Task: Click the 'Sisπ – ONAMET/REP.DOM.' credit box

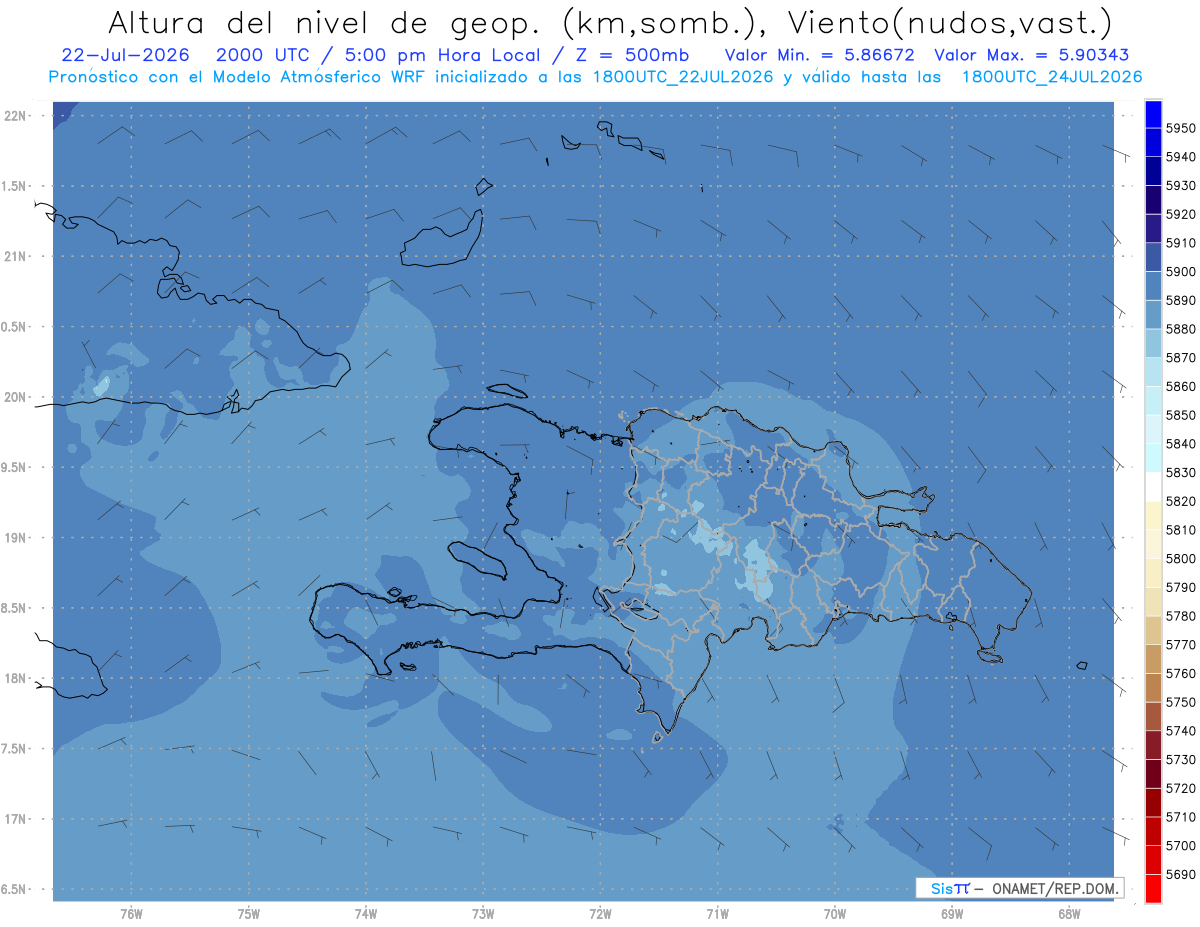Action: pyautogui.click(x=1019, y=888)
